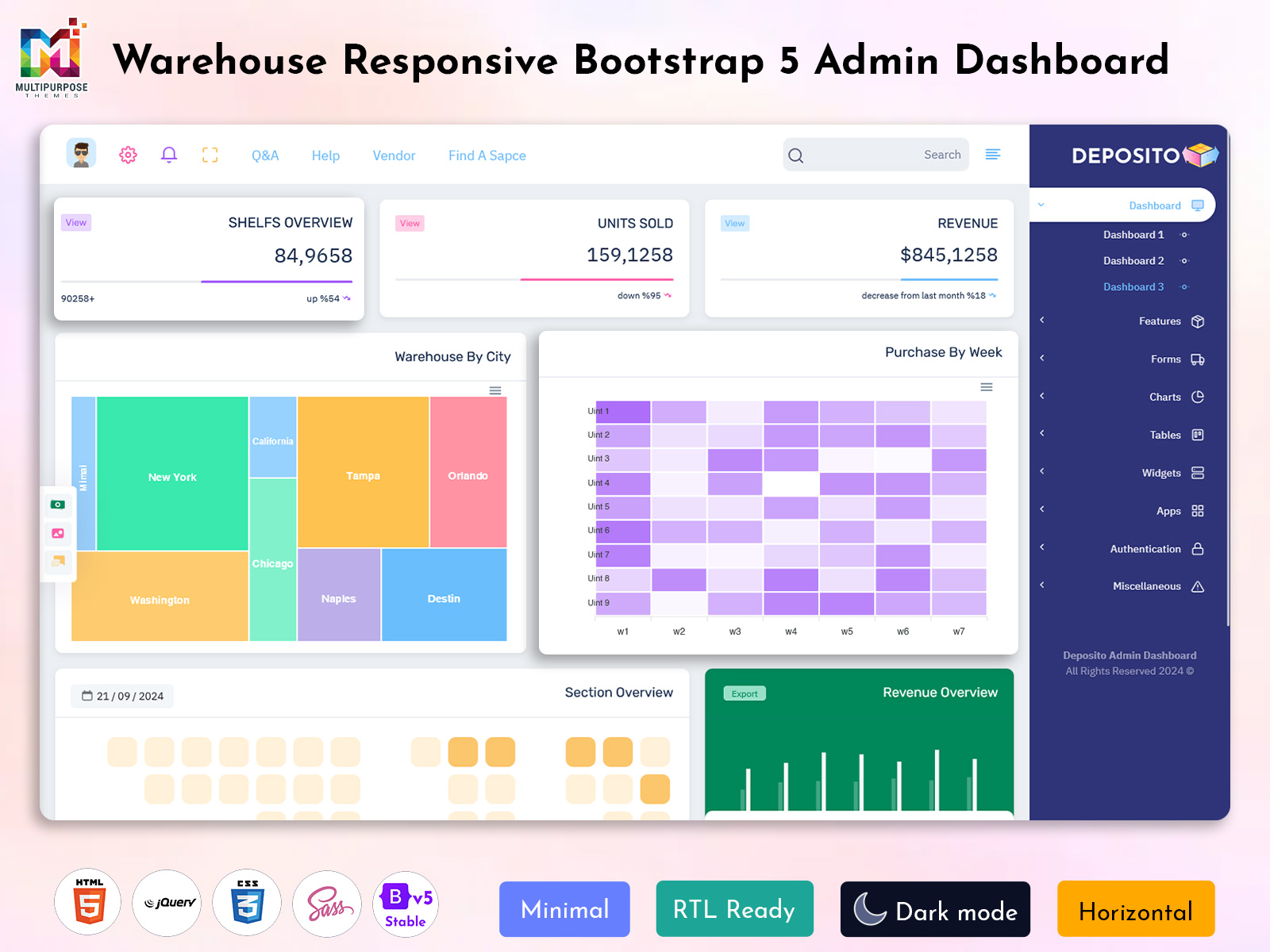Viewport: 1270px width, 952px height.
Task: Click the Minimal button
Action: [564, 909]
